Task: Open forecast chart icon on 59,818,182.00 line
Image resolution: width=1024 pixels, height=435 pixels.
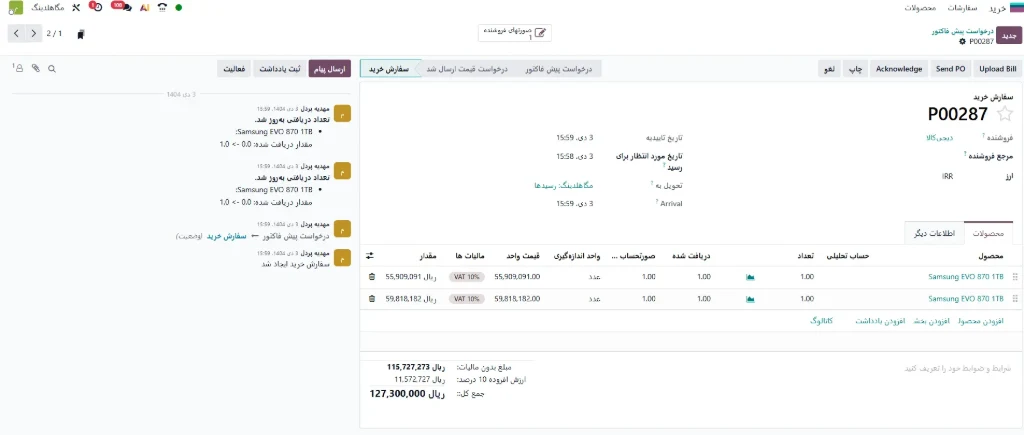Action: click(x=750, y=298)
